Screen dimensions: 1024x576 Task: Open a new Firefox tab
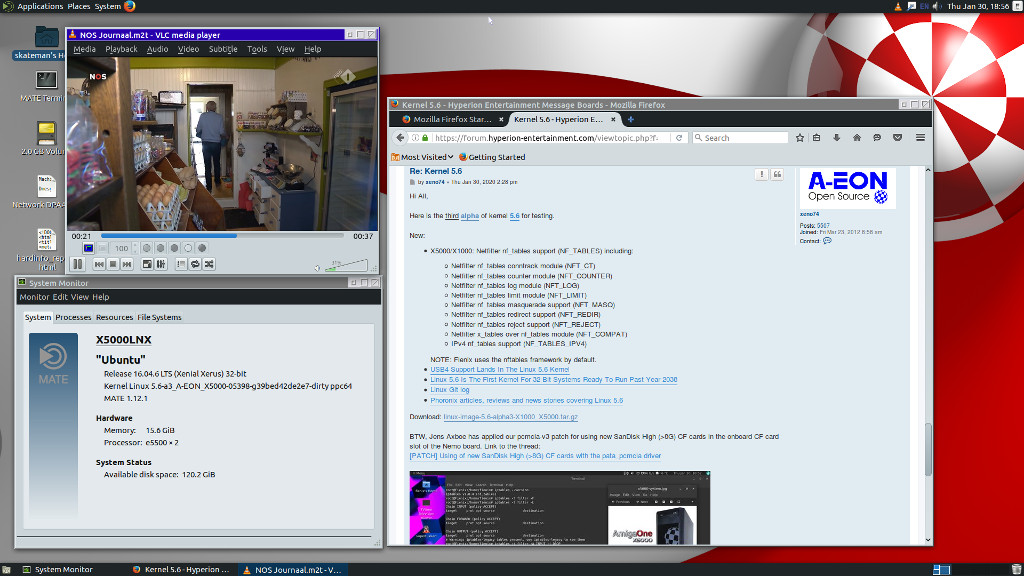coord(631,120)
